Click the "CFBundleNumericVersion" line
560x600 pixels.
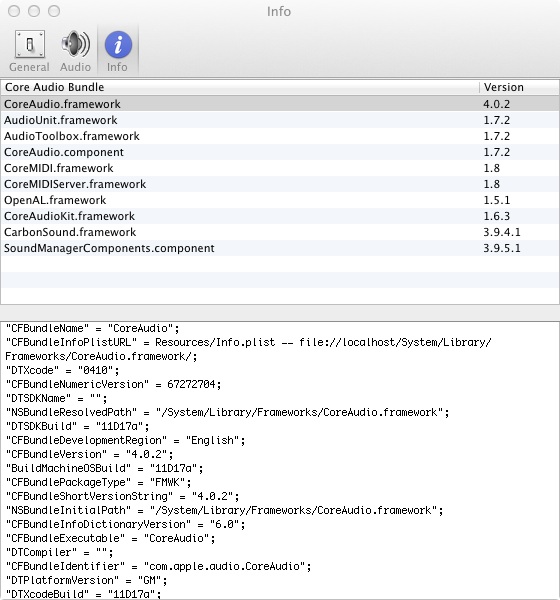pyautogui.click(x=113, y=384)
